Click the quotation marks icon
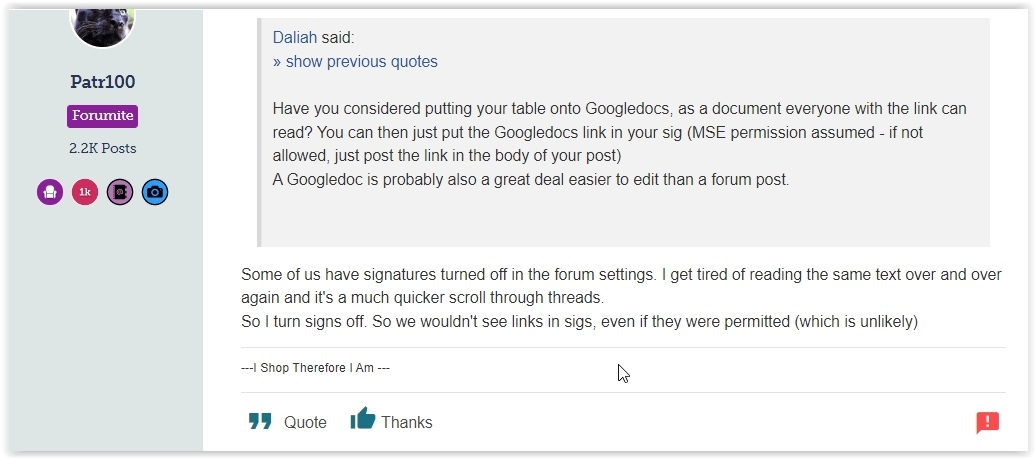 tap(260, 421)
